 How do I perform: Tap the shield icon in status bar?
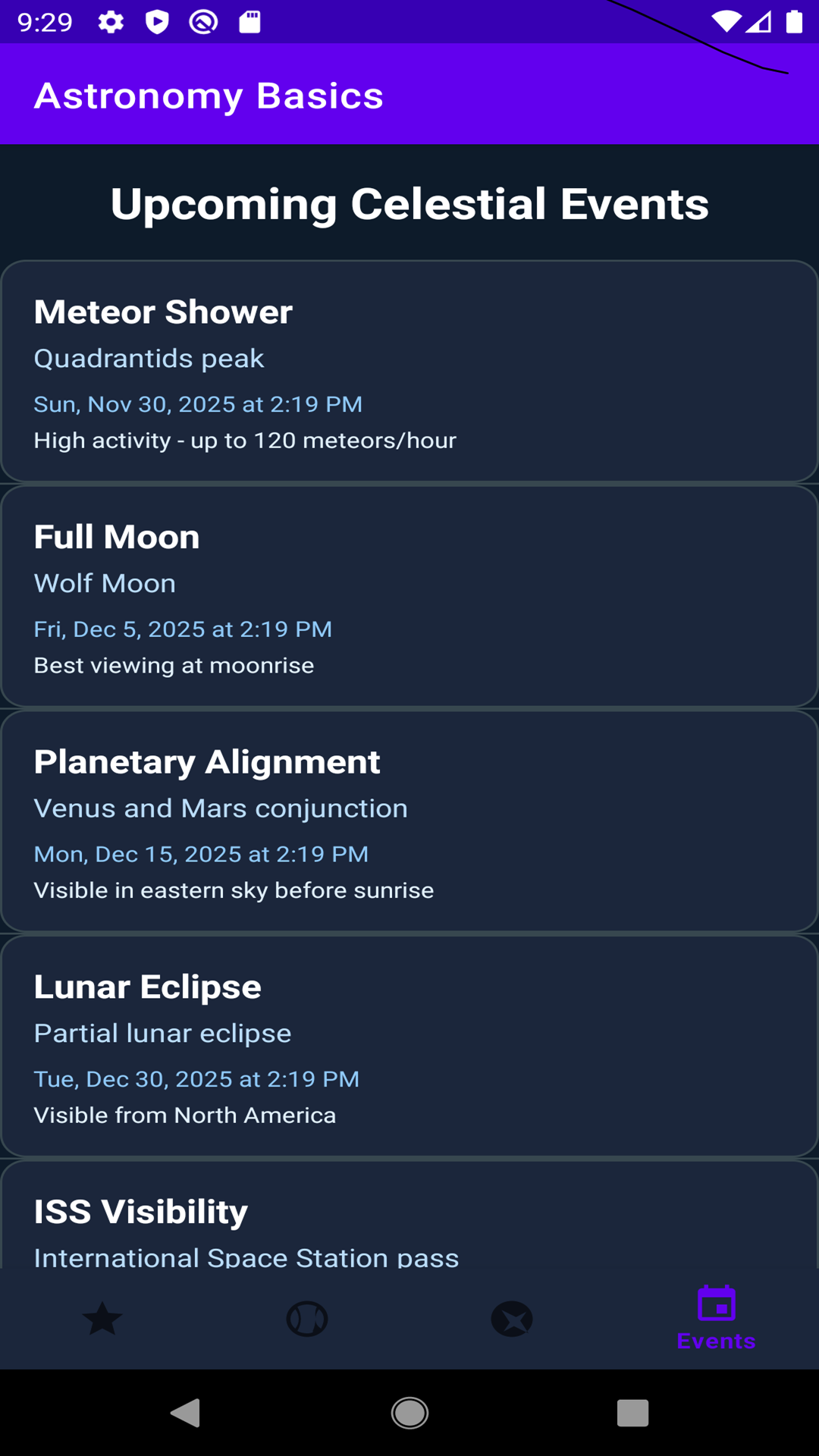pos(157,22)
